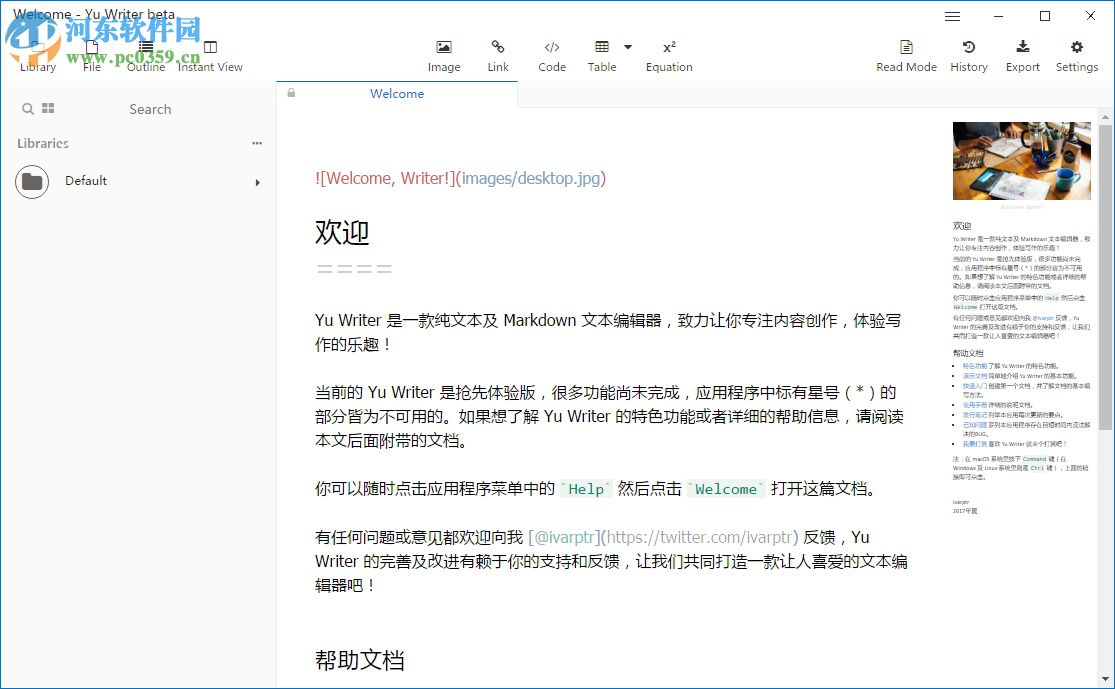This screenshot has height=689, width=1115.
Task: Open the Library panel
Action: point(37,53)
